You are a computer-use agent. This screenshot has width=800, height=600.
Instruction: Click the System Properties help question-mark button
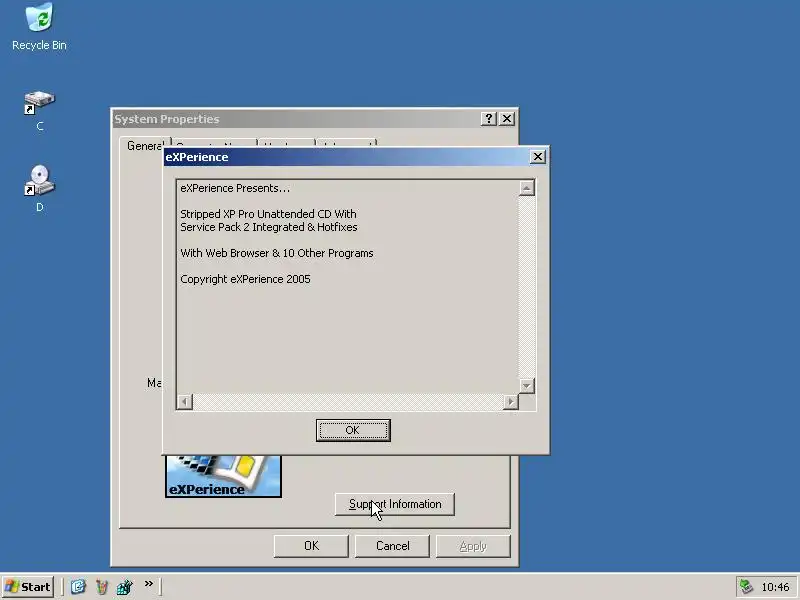pos(489,119)
